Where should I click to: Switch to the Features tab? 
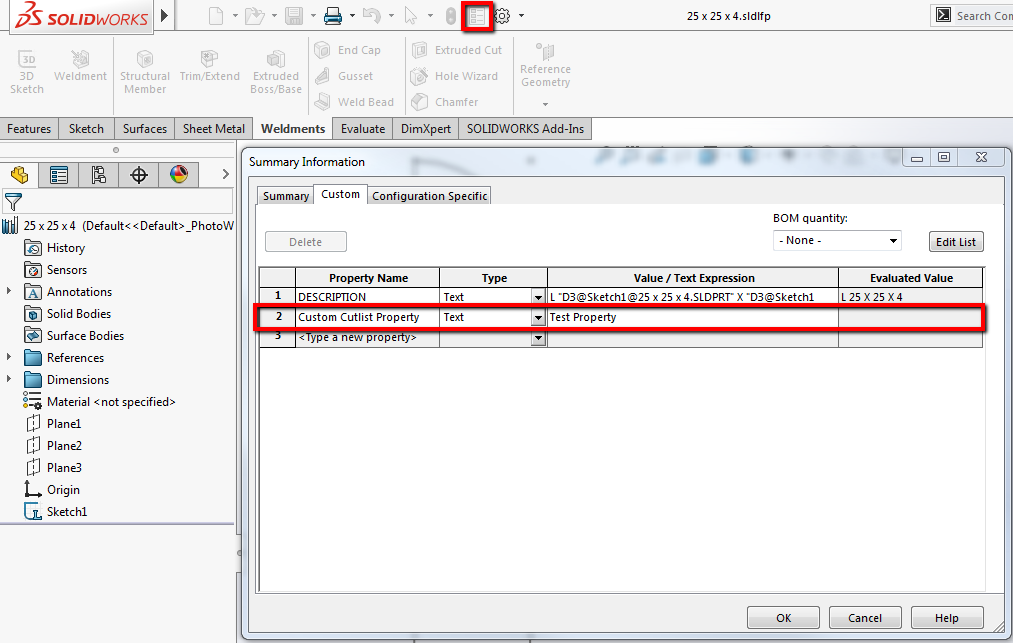(29, 129)
